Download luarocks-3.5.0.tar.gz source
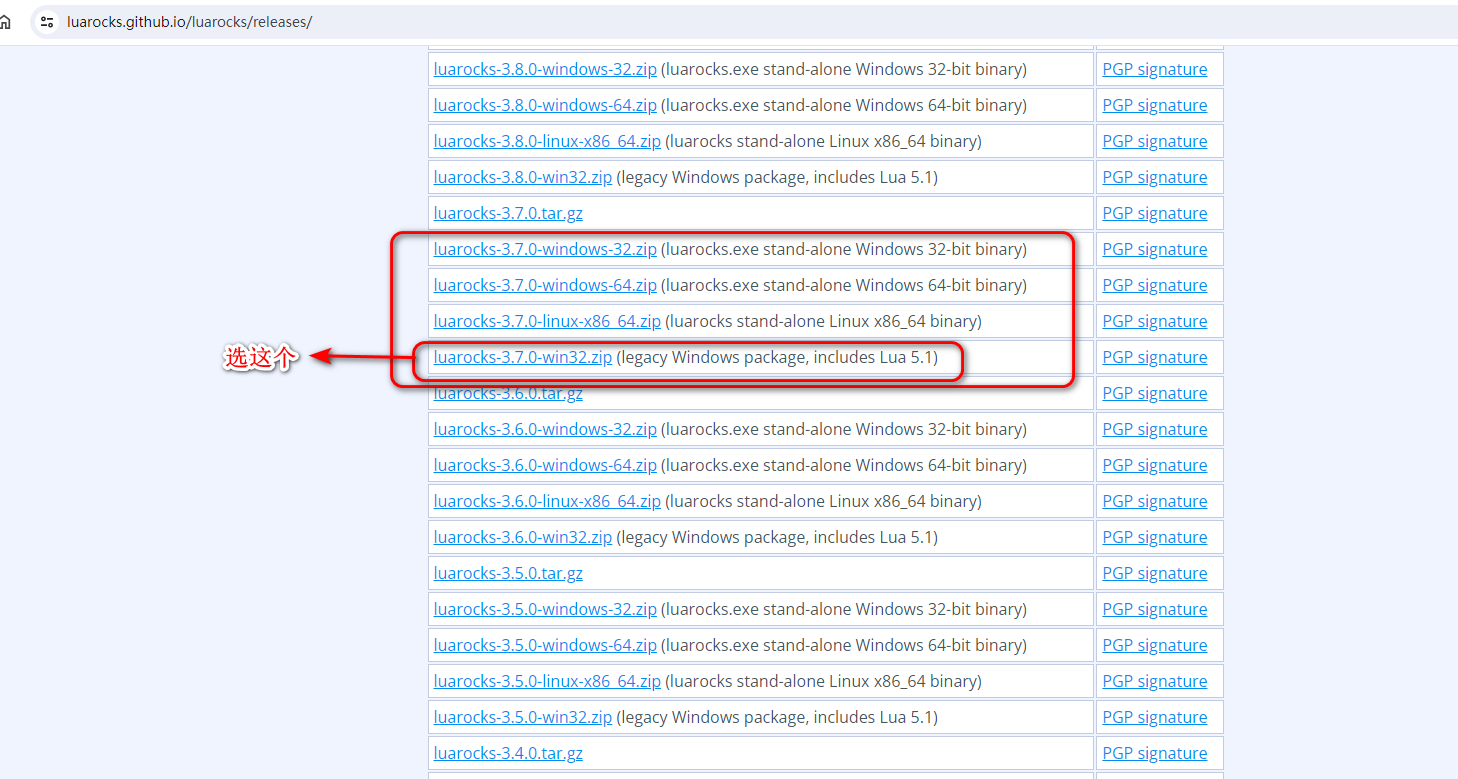Screen dimensions: 1458x779 508,573
